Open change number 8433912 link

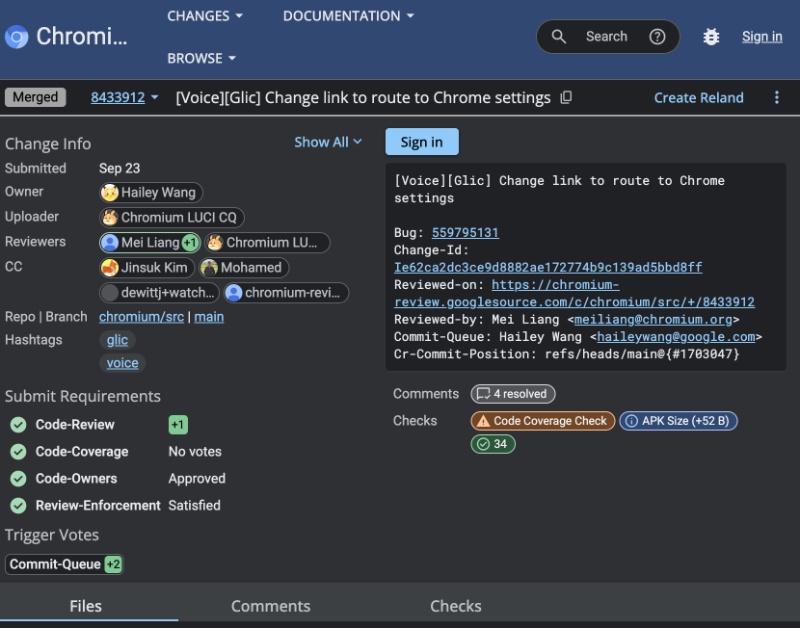[118, 97]
